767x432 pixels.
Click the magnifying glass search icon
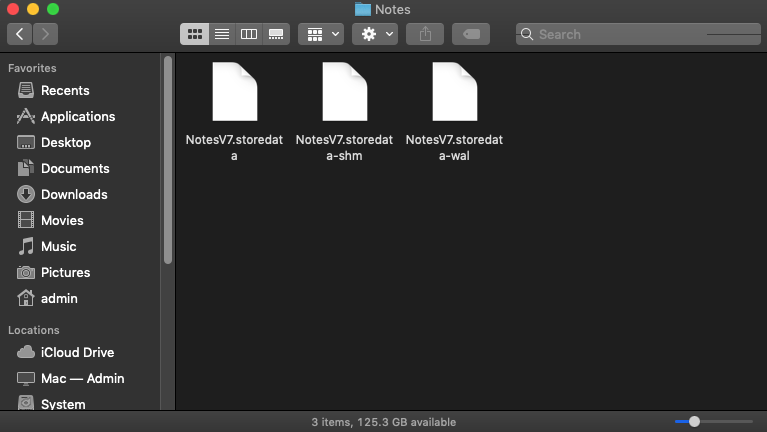click(x=527, y=34)
